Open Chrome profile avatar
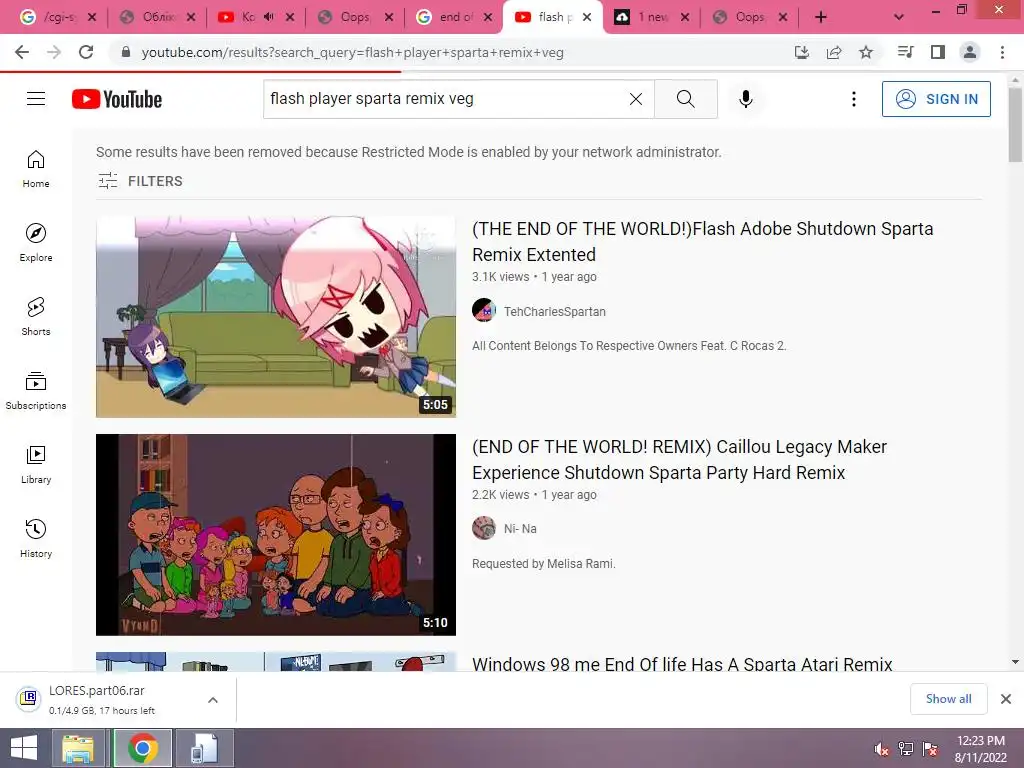This screenshot has height=768, width=1024. (x=970, y=52)
